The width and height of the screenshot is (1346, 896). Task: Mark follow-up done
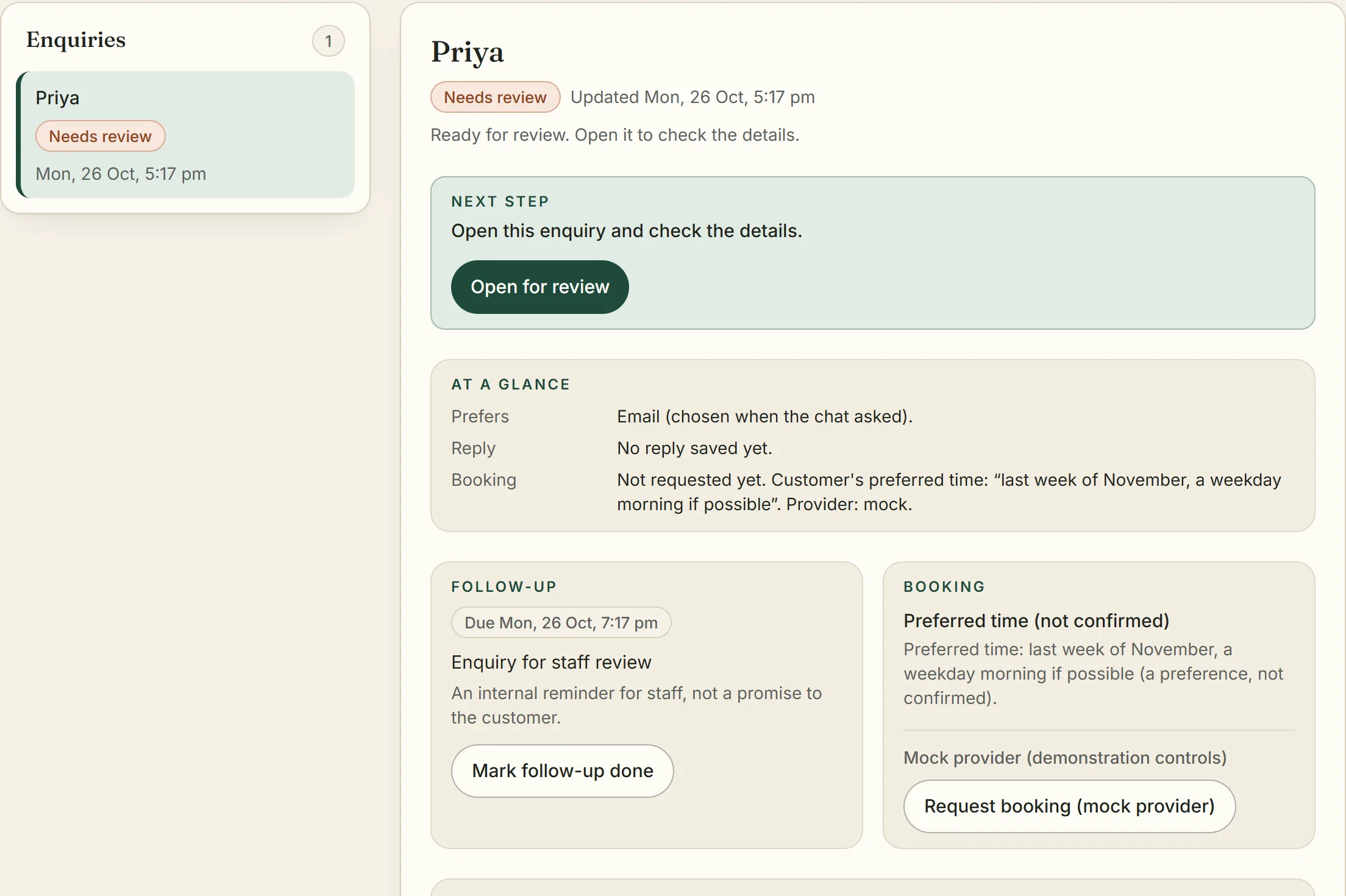point(562,771)
